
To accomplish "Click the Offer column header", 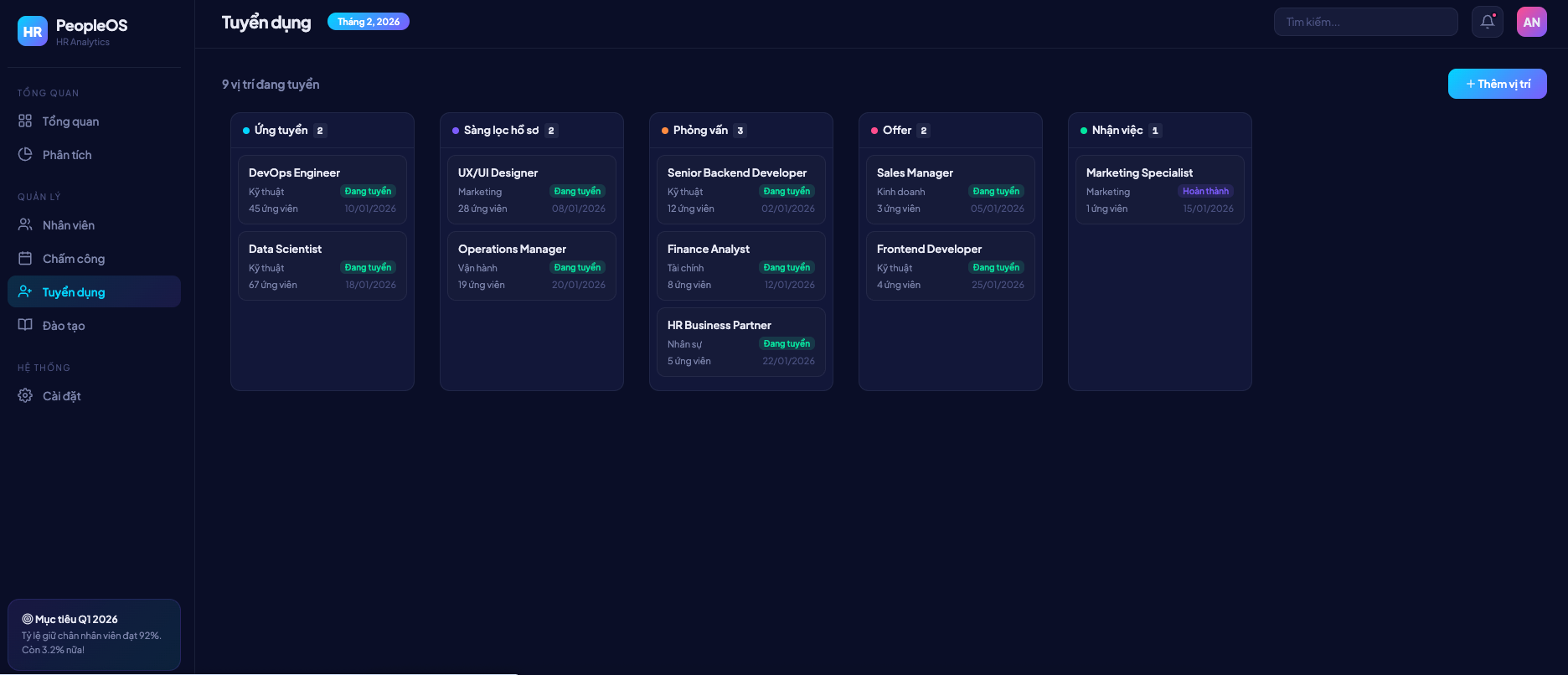I will coord(951,131).
